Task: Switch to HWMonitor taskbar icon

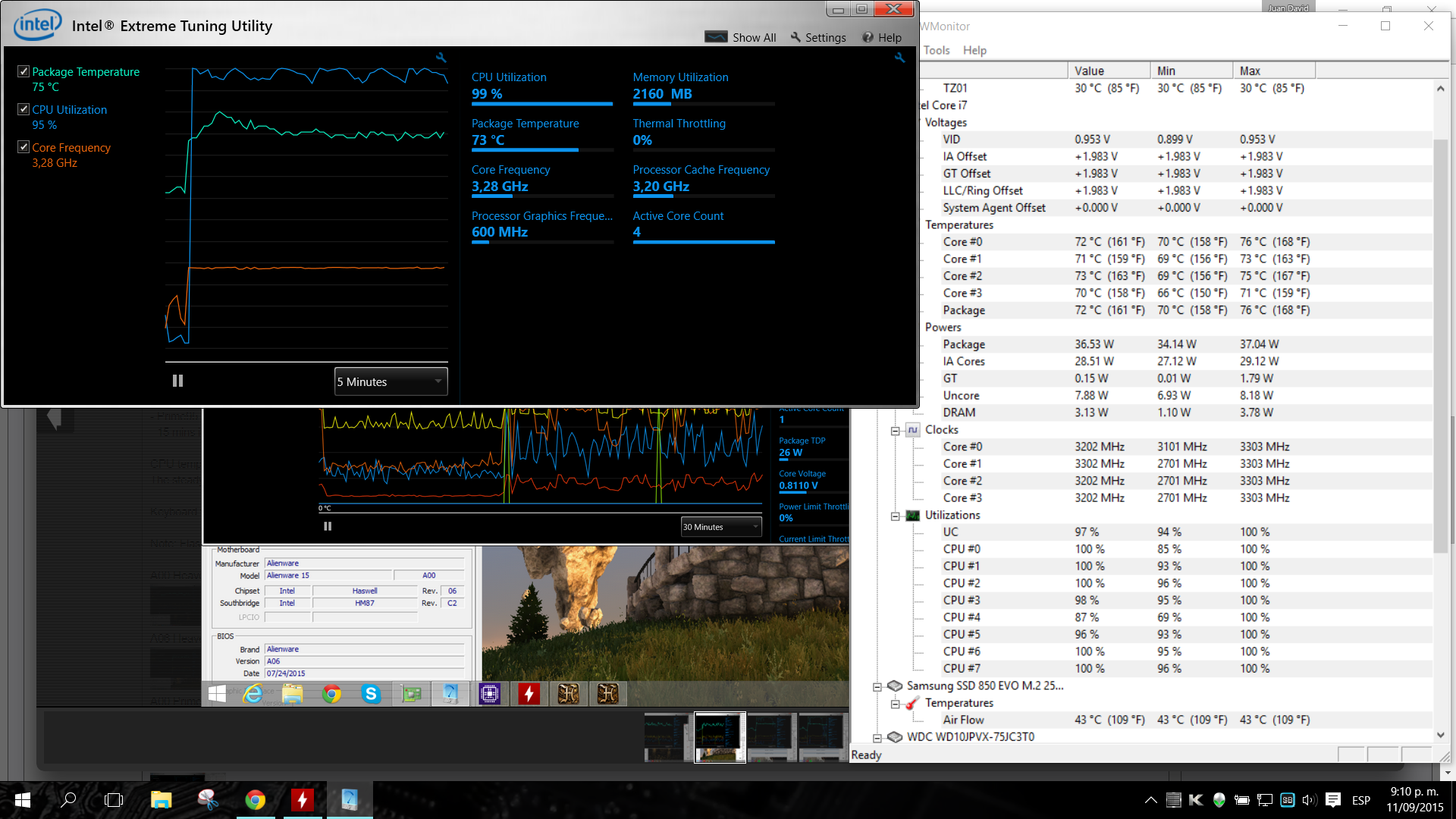Action: coord(350,800)
